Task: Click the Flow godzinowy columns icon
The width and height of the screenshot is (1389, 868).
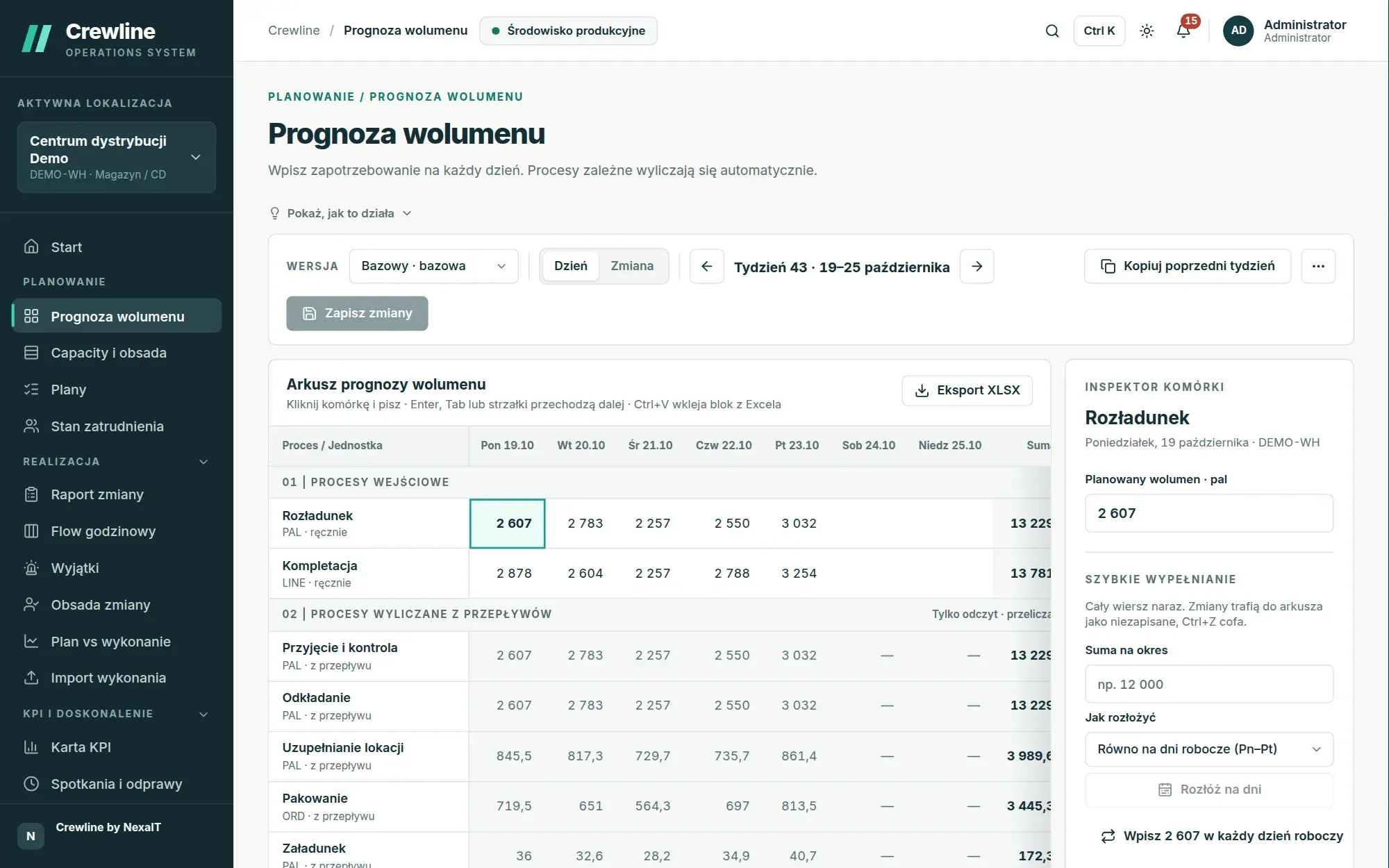Action: (31, 531)
